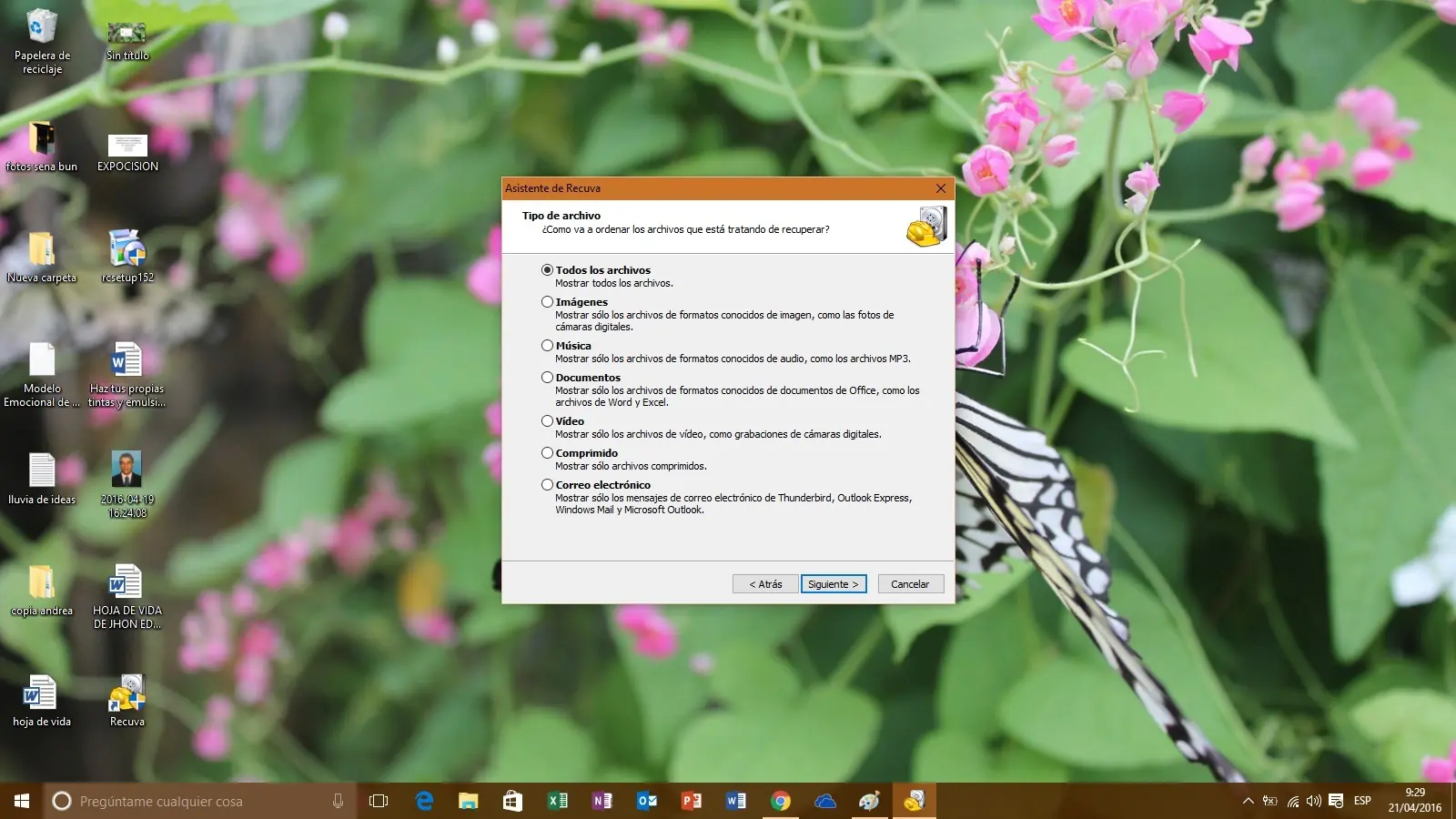This screenshot has width=1456, height=819.
Task: Open Google Chrome from the taskbar
Action: pyautogui.click(x=780, y=801)
